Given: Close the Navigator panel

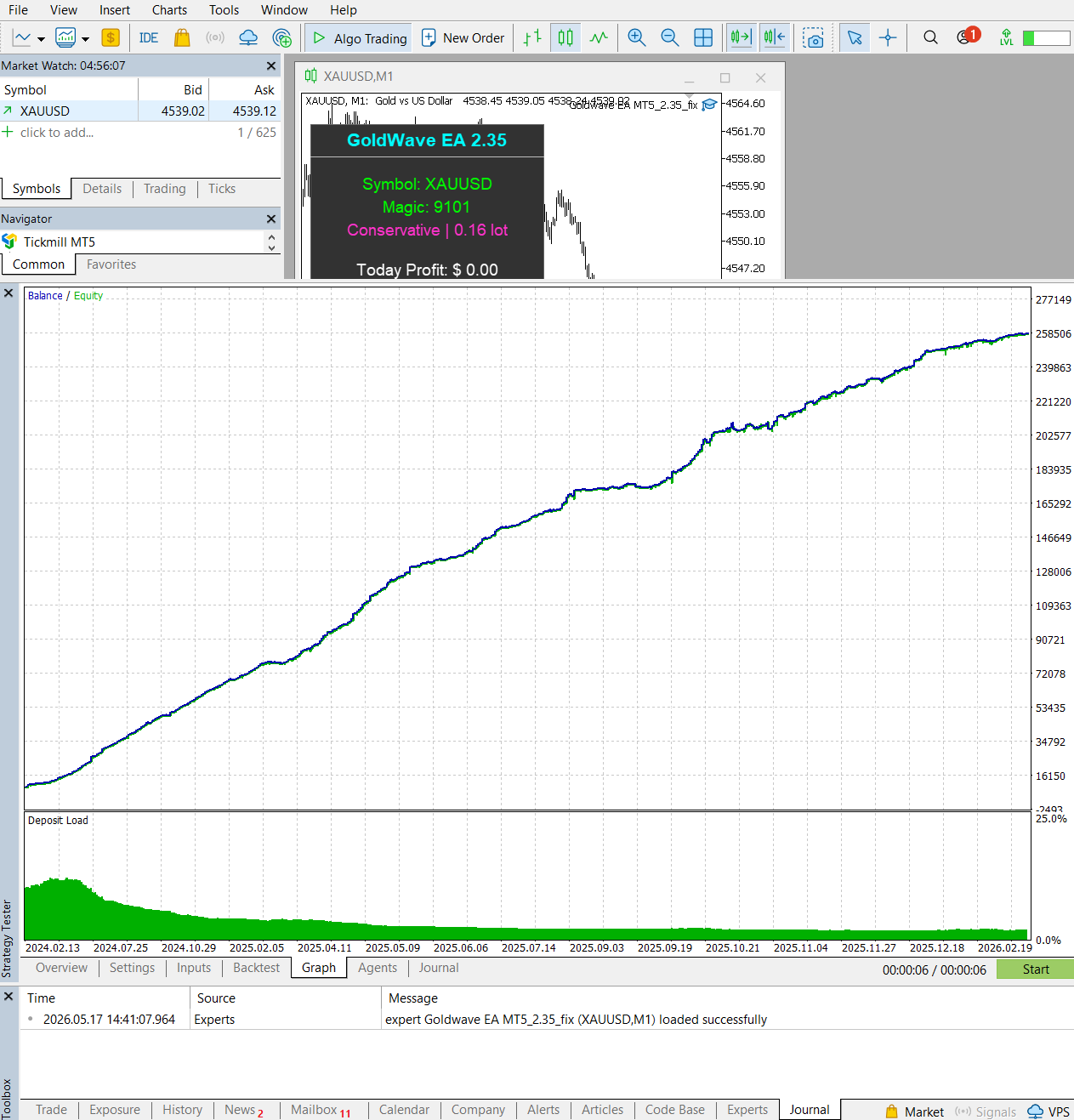Looking at the screenshot, I should point(271,219).
